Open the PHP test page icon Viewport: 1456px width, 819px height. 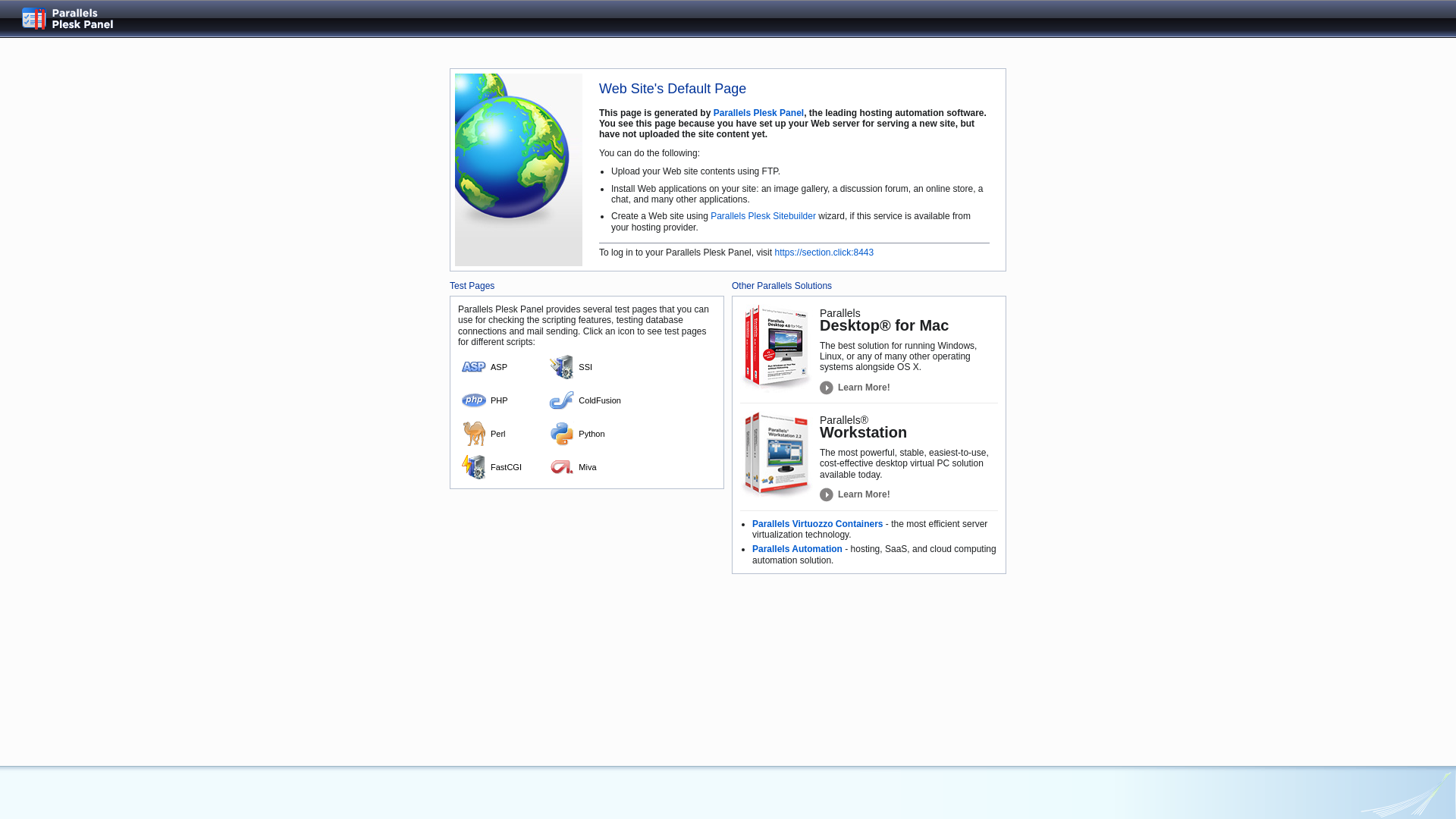click(x=474, y=400)
